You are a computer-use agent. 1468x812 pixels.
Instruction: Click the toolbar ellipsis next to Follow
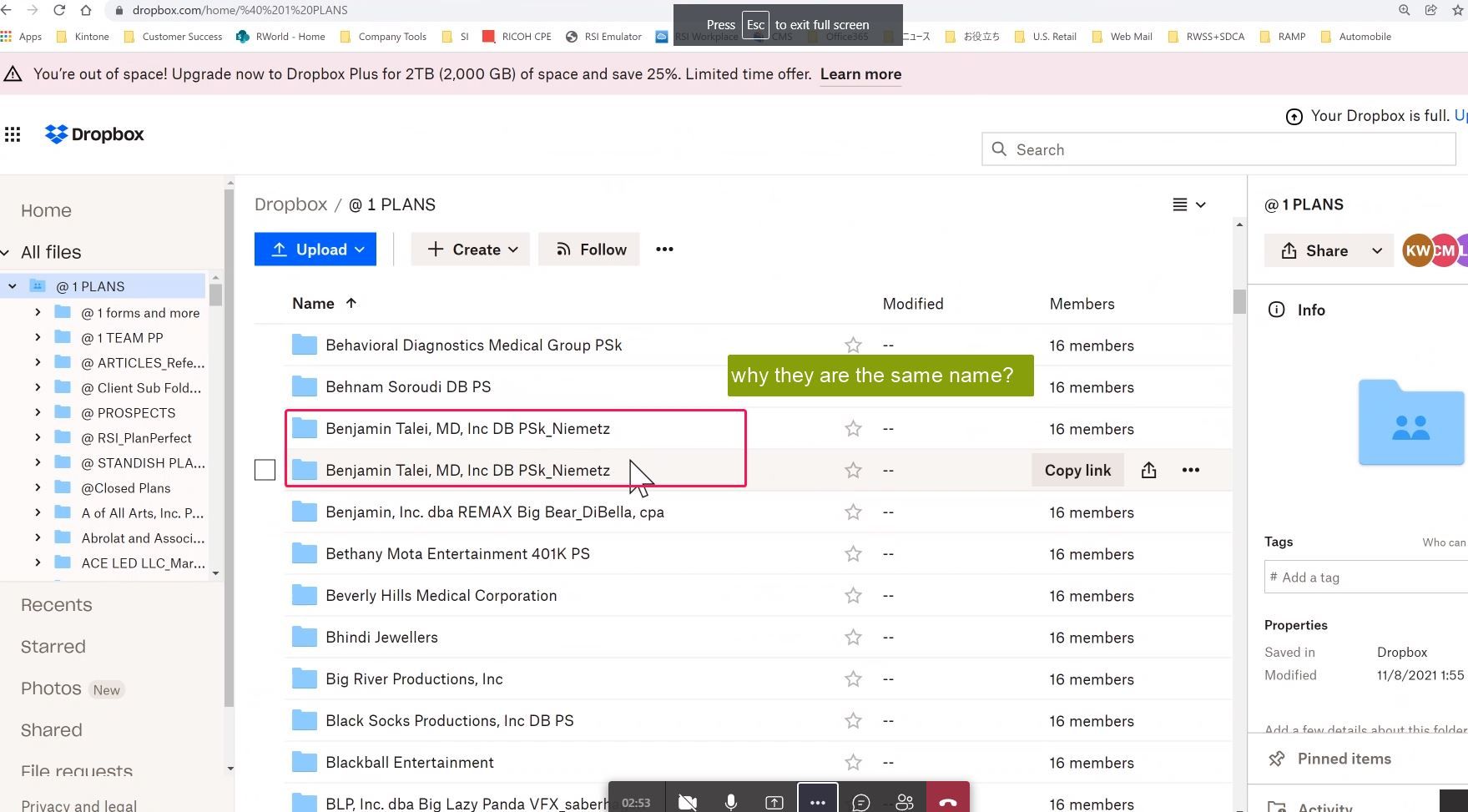tap(664, 250)
